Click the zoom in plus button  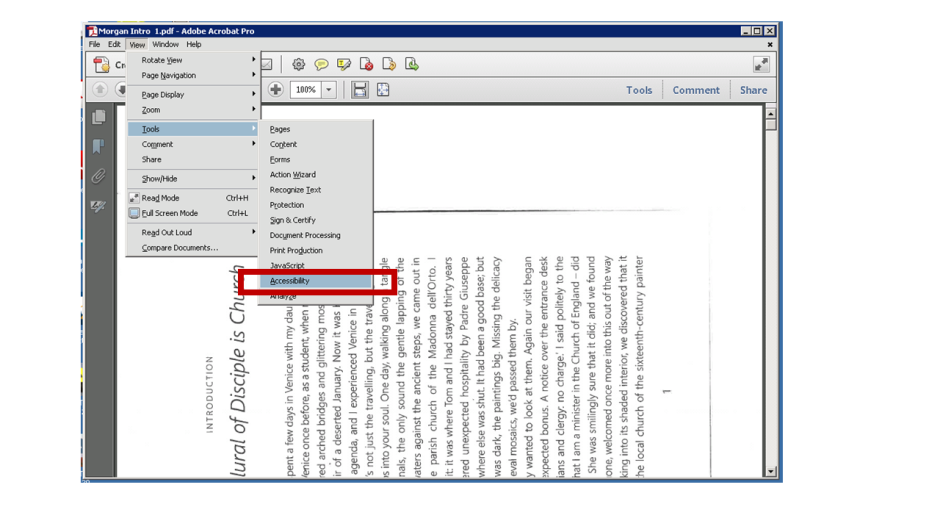click(276, 89)
